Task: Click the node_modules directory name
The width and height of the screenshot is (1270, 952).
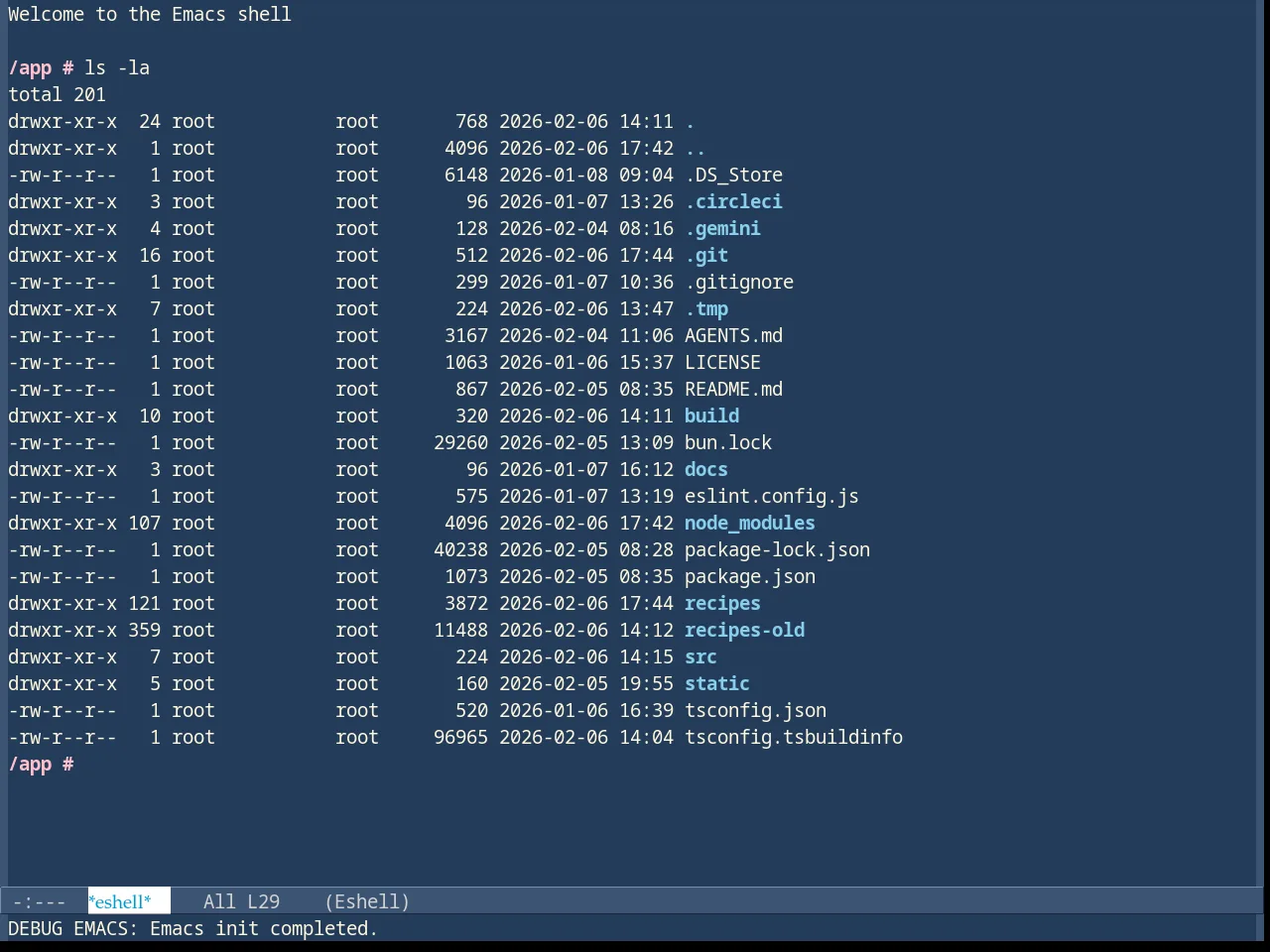Action: point(750,523)
